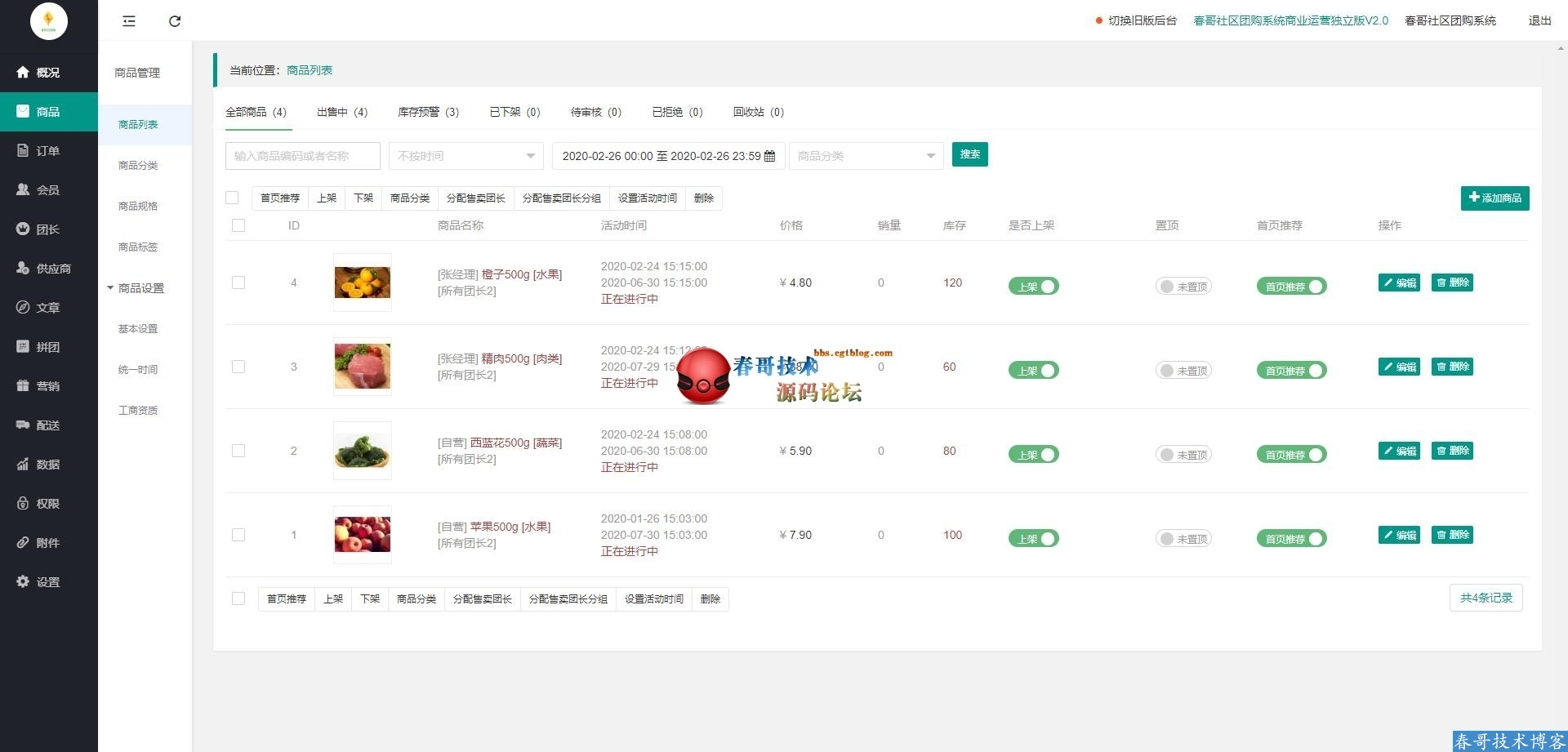Click the refresh icon in top bar

pos(175,21)
